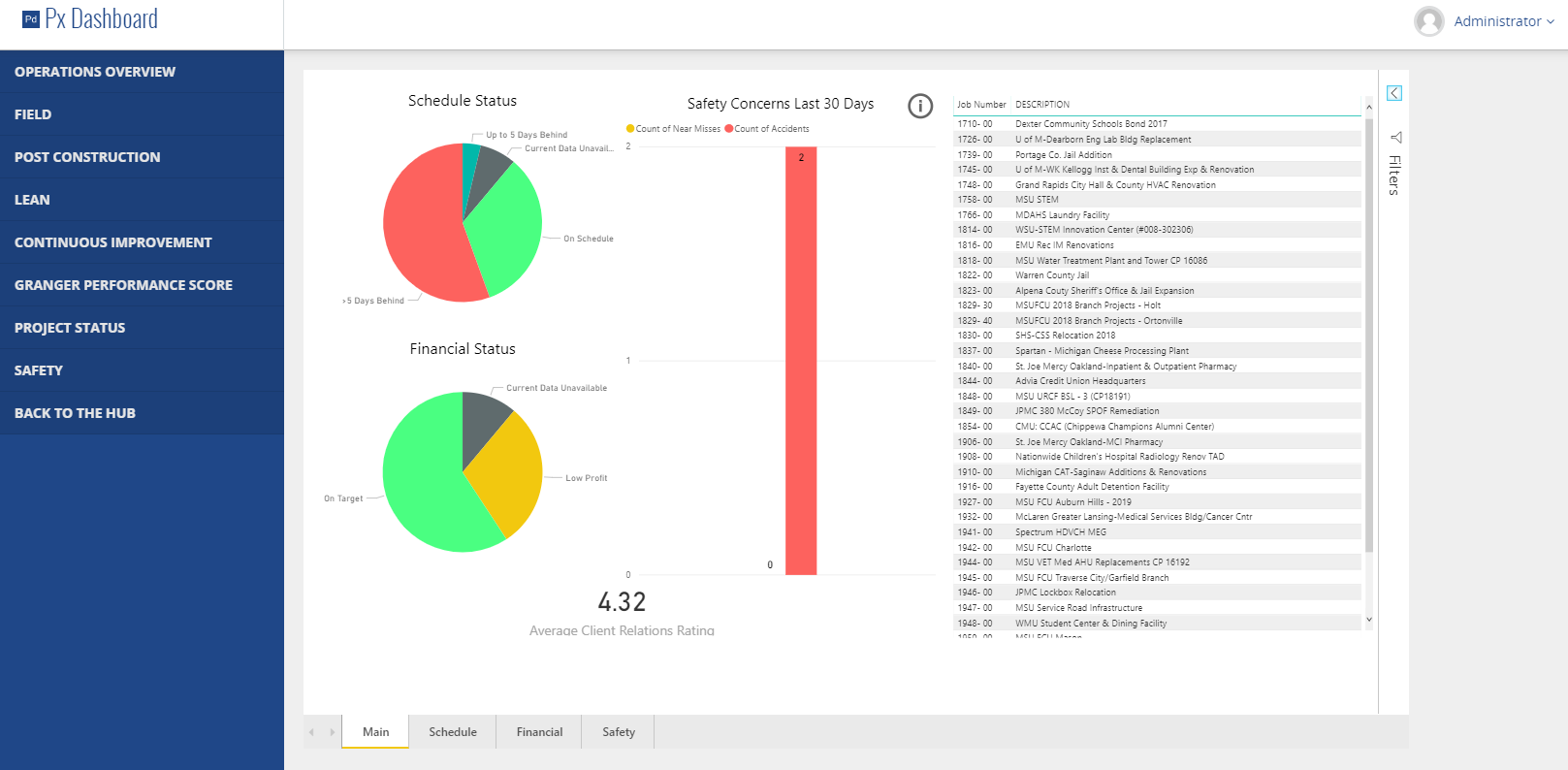Image resolution: width=1568 pixels, height=770 pixels.
Task: Select row EMU Rec IM Renovations
Action: click(1158, 245)
